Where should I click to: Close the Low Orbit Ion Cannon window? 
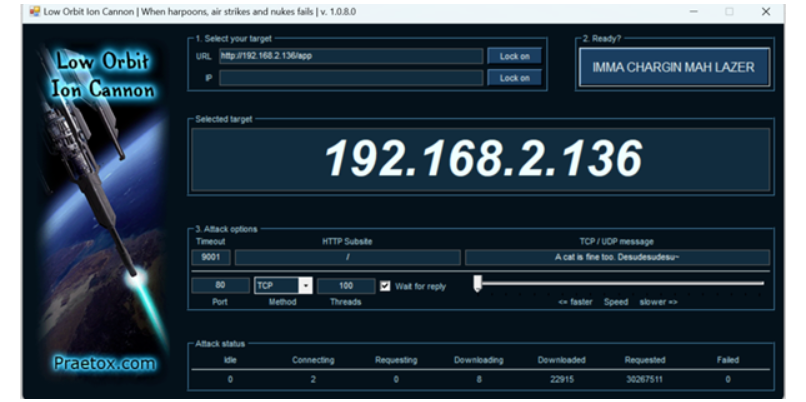click(x=766, y=11)
